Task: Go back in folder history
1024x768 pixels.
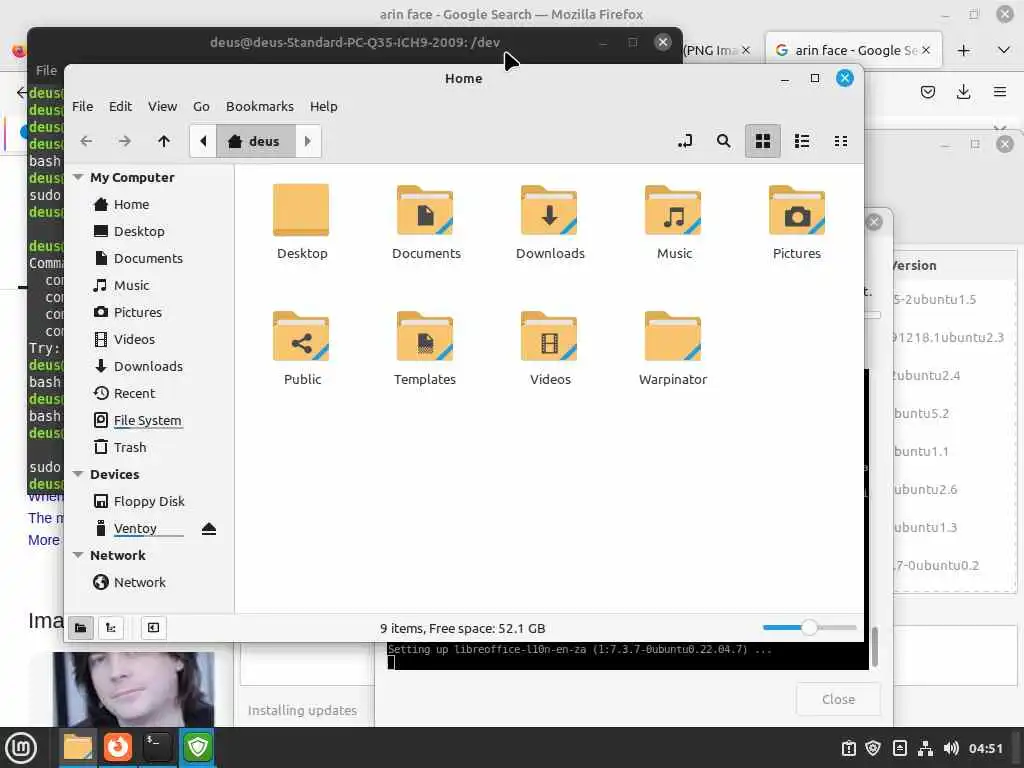Action: point(86,141)
